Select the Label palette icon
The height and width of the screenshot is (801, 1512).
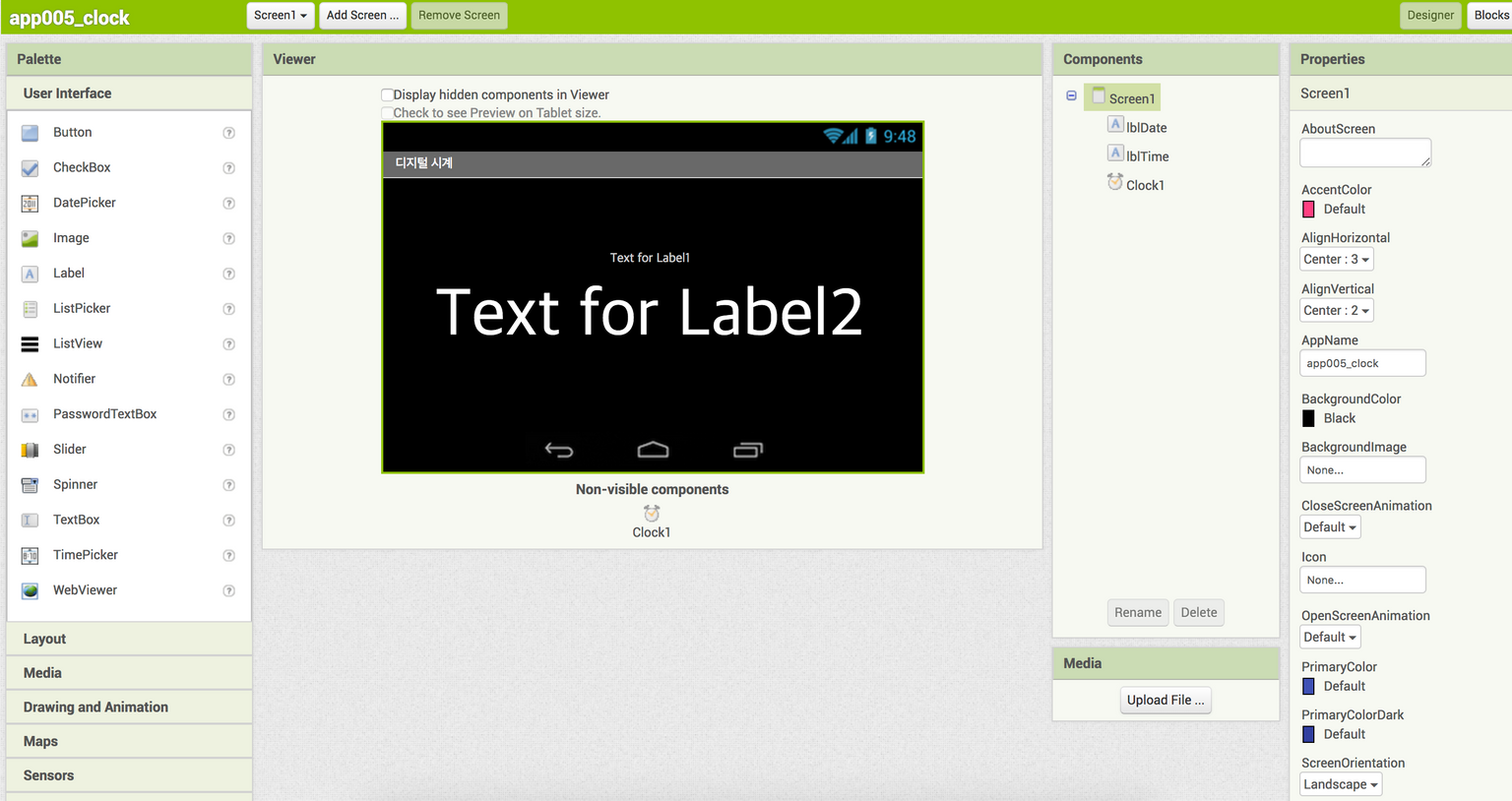[x=31, y=274]
